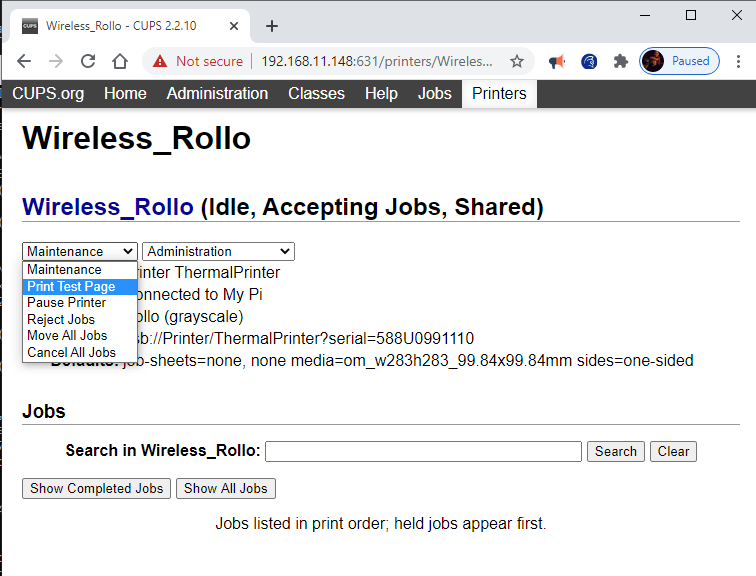Show Completed Jobs
756x576 pixels.
point(96,489)
